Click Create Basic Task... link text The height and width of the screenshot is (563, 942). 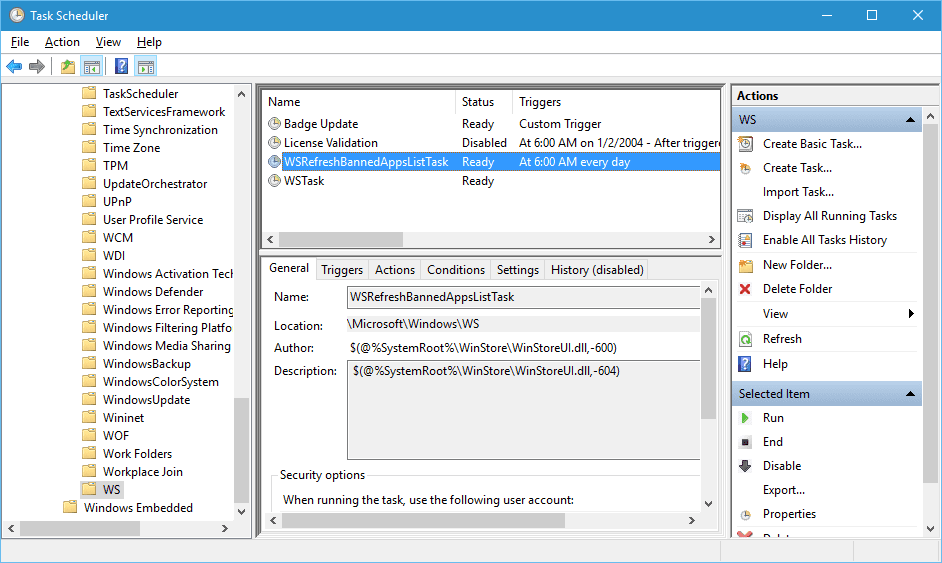pyautogui.click(x=812, y=144)
